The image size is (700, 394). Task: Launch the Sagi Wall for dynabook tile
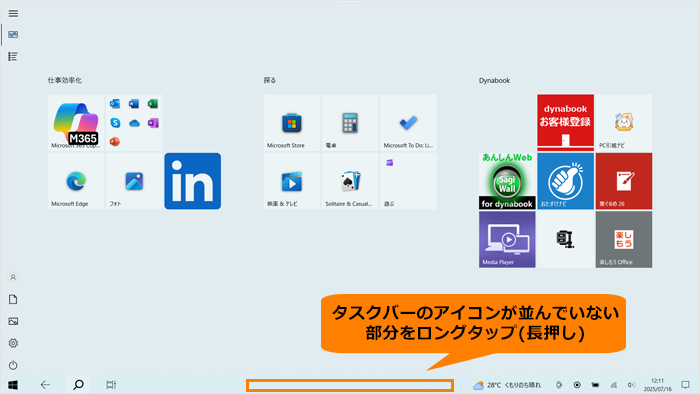click(507, 181)
